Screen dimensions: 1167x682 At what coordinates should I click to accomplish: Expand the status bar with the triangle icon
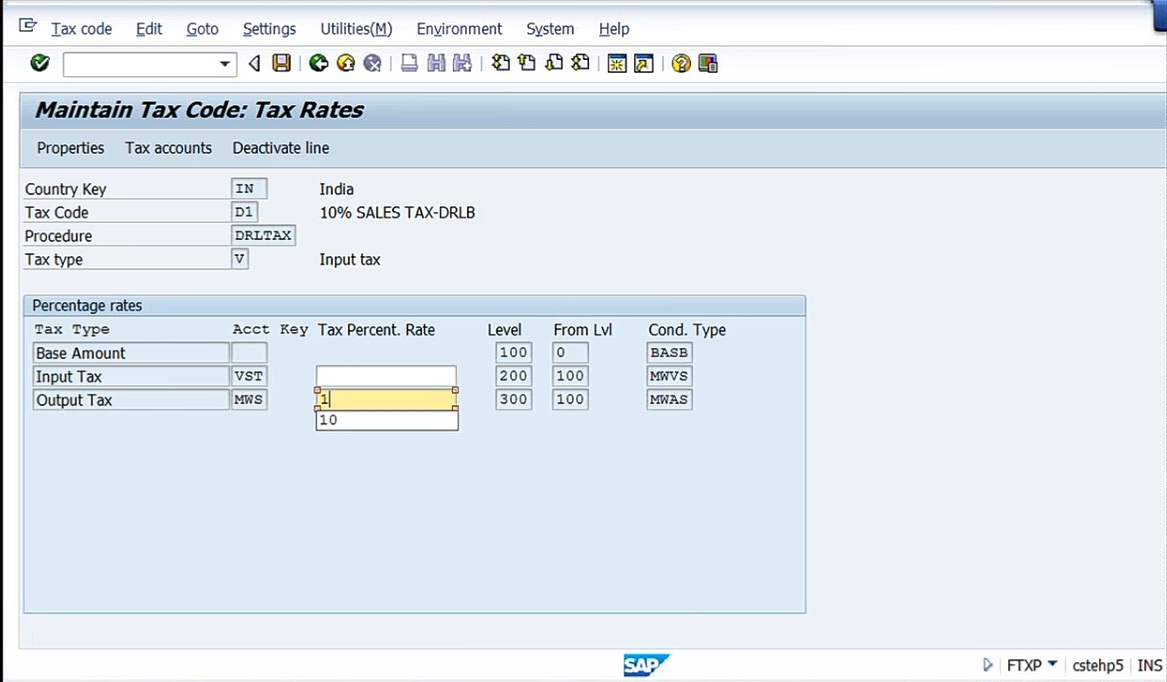pyautogui.click(x=988, y=665)
